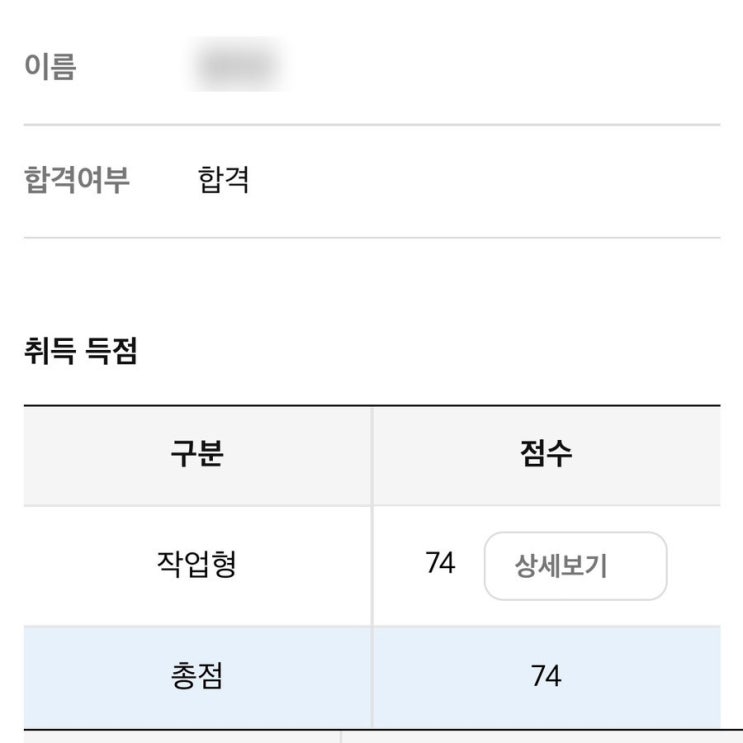Image resolution: width=743 pixels, height=743 pixels.
Task: Click the 취득 득점 heading
Action: (80, 352)
